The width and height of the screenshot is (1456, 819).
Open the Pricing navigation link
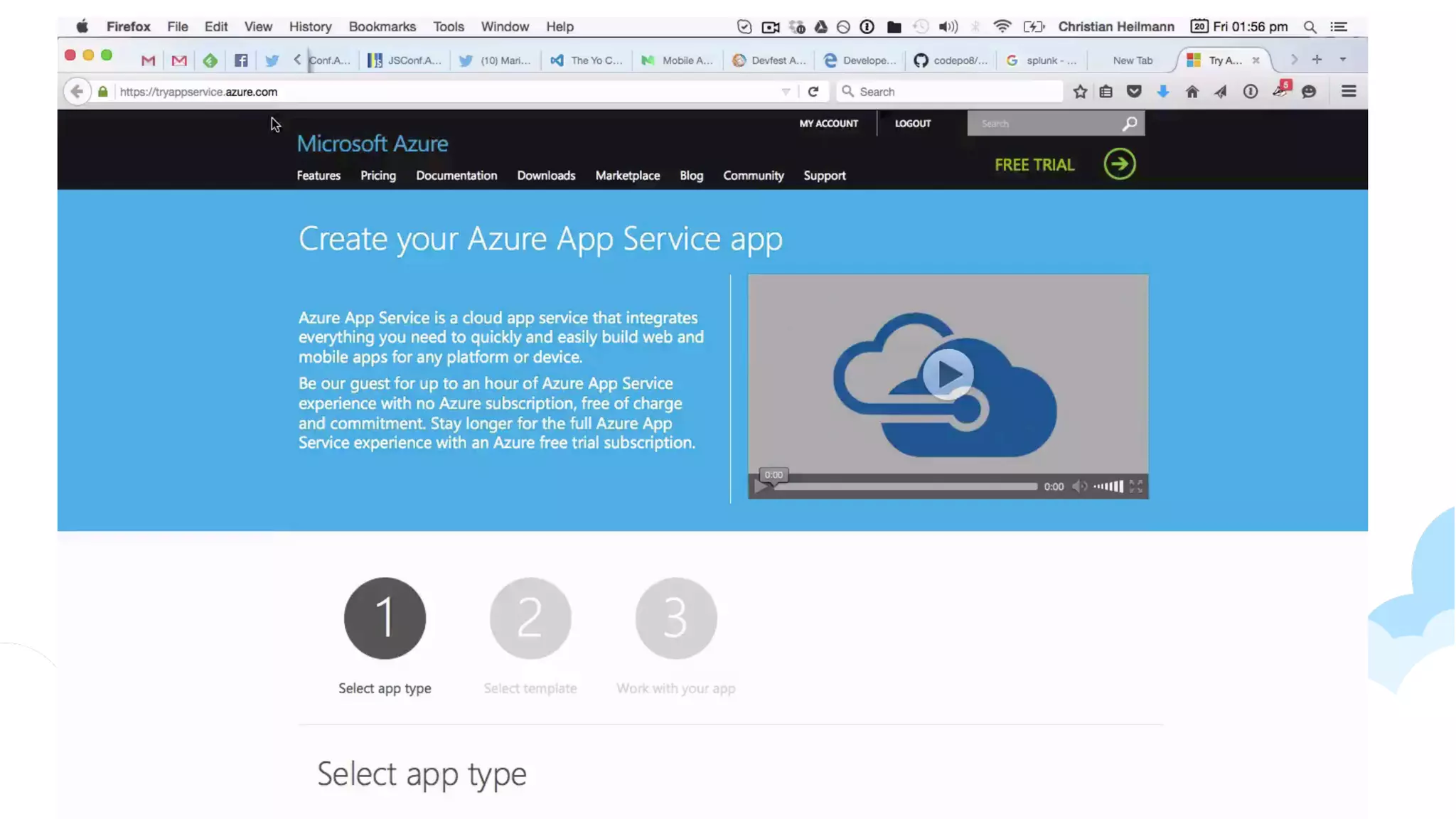378,176
